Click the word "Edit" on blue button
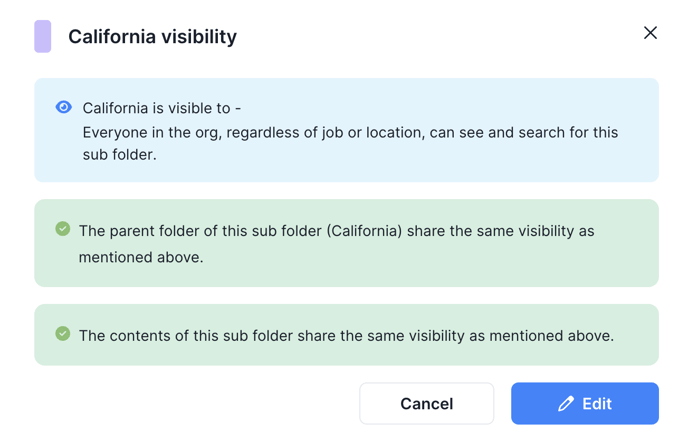Image resolution: width=688 pixels, height=433 pixels. [x=597, y=404]
